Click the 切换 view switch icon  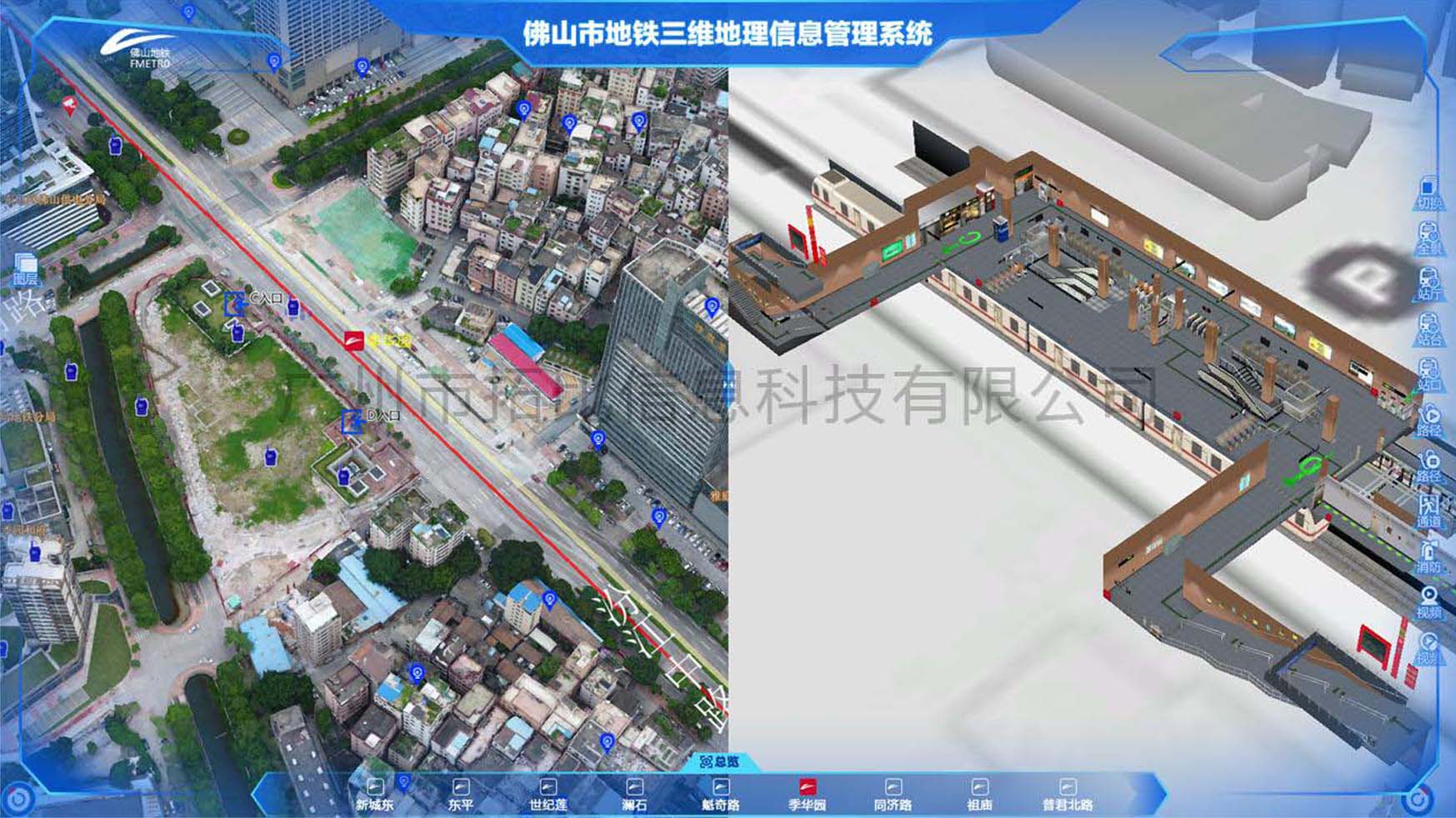click(1428, 192)
